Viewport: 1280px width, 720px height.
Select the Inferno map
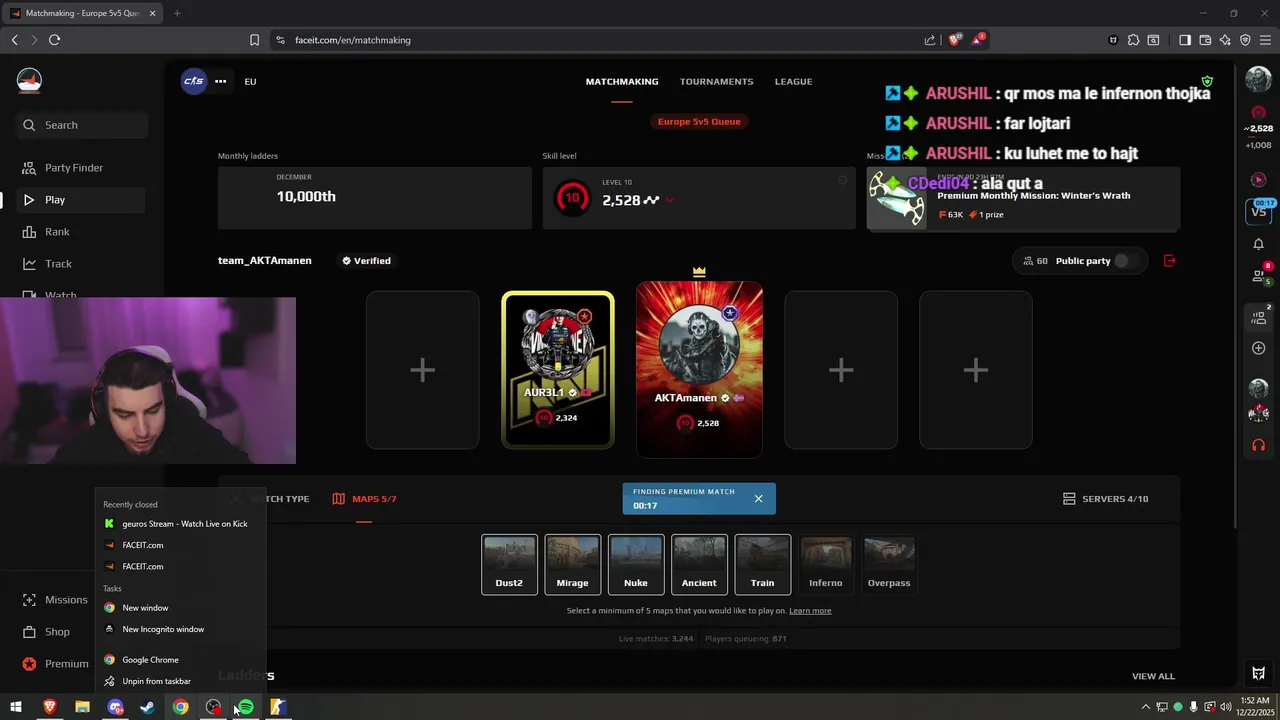click(x=826, y=565)
